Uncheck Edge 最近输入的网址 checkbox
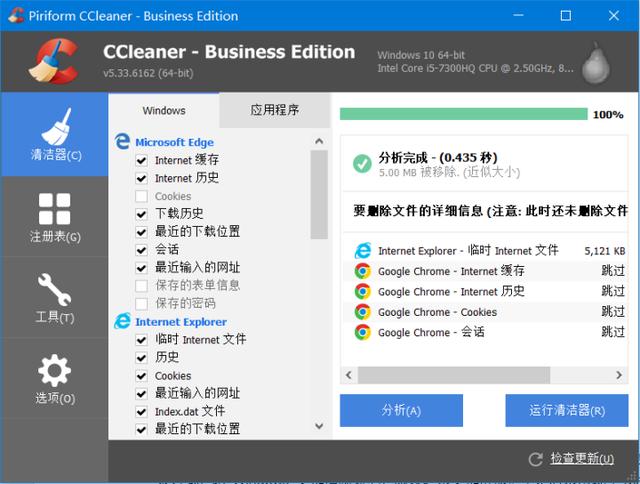This screenshot has width=640, height=484. pos(141,268)
